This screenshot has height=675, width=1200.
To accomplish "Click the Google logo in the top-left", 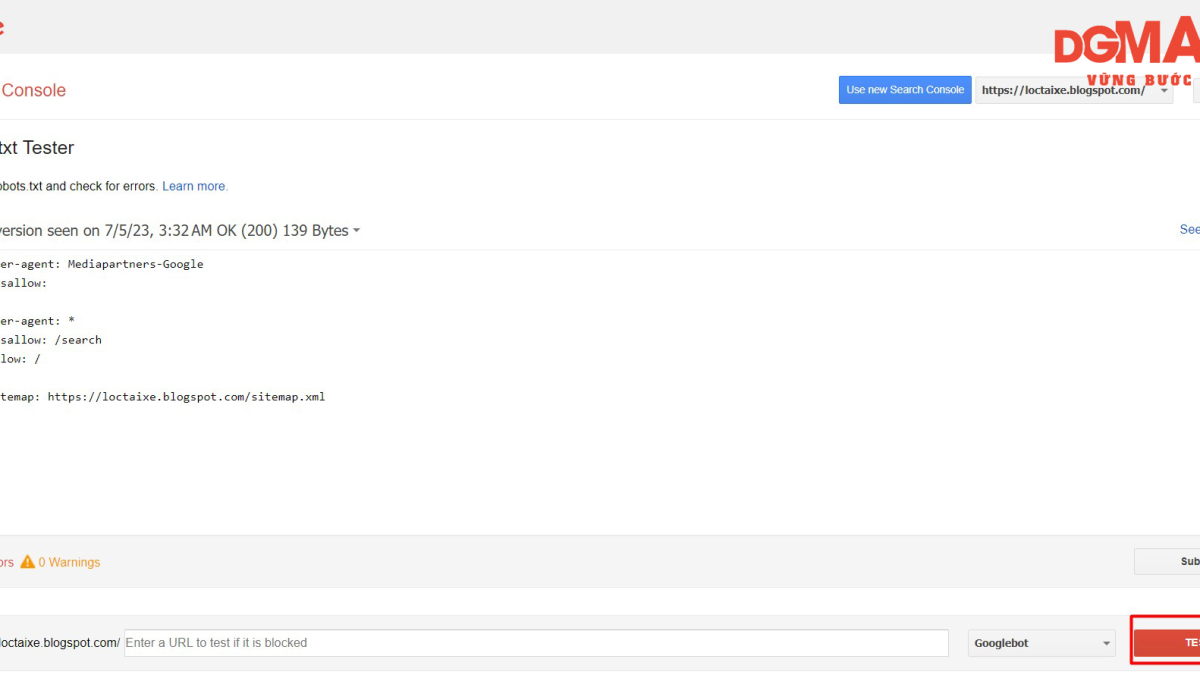I will (x=2, y=27).
